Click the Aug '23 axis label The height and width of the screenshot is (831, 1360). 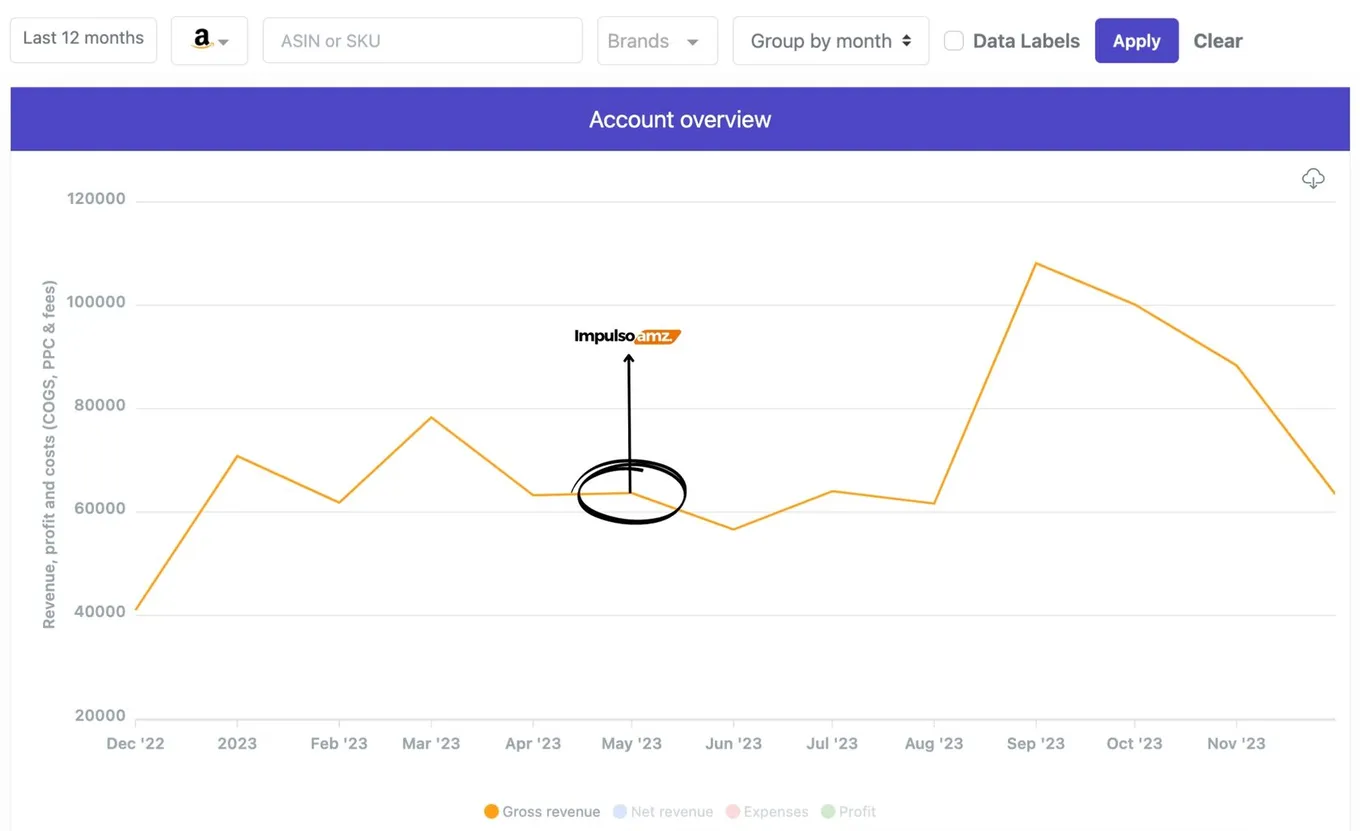pyautogui.click(x=934, y=744)
